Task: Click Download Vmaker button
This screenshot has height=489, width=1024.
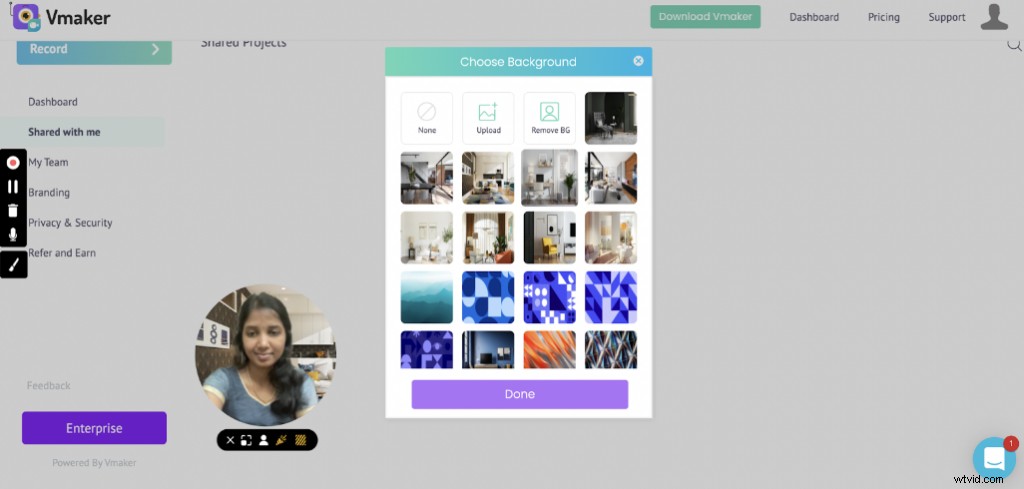Action: tap(705, 17)
